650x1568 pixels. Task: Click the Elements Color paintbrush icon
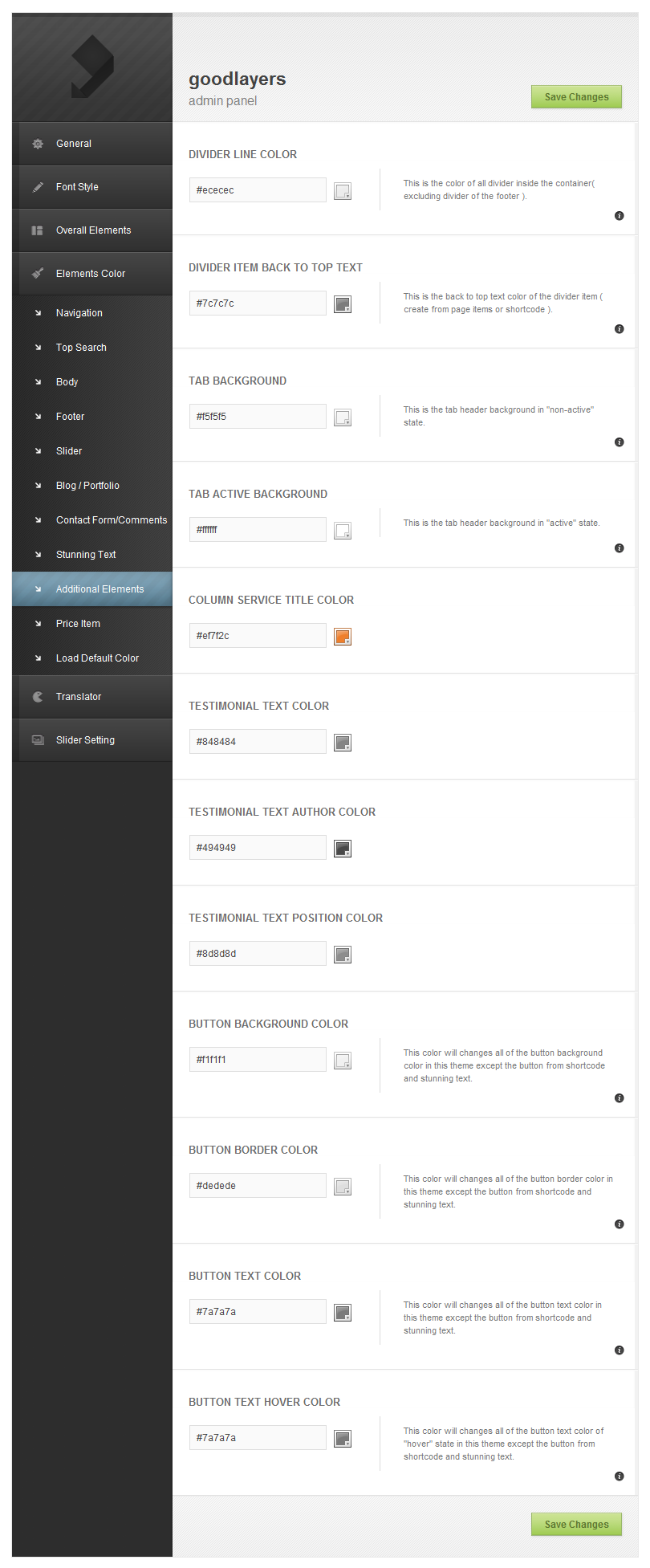click(38, 274)
